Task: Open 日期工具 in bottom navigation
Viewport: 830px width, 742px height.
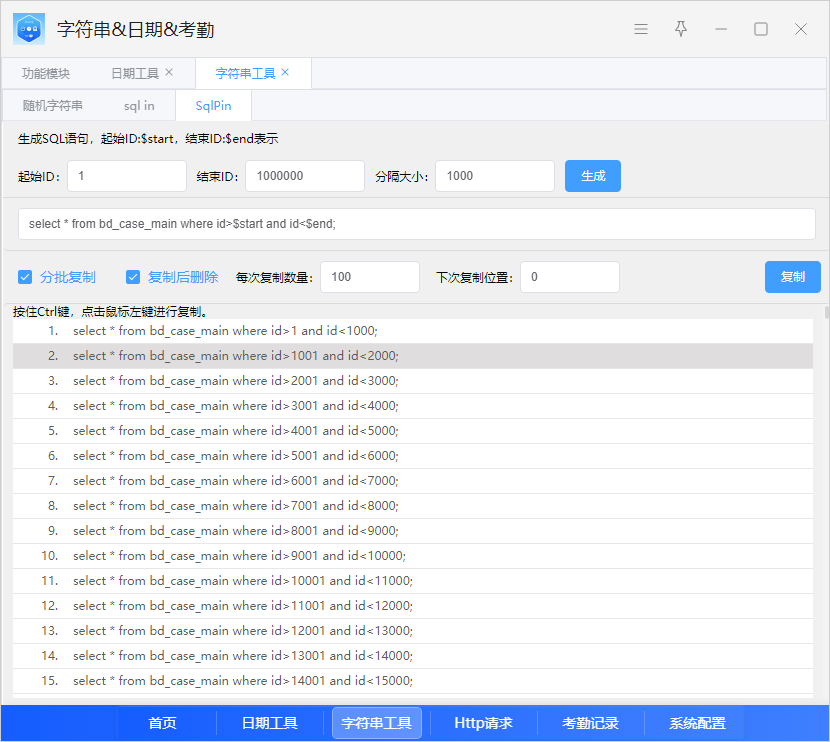Action: [270, 723]
